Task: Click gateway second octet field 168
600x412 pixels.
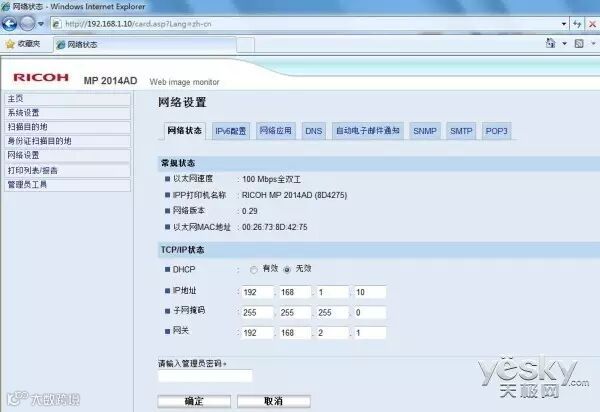Action: 295,333
